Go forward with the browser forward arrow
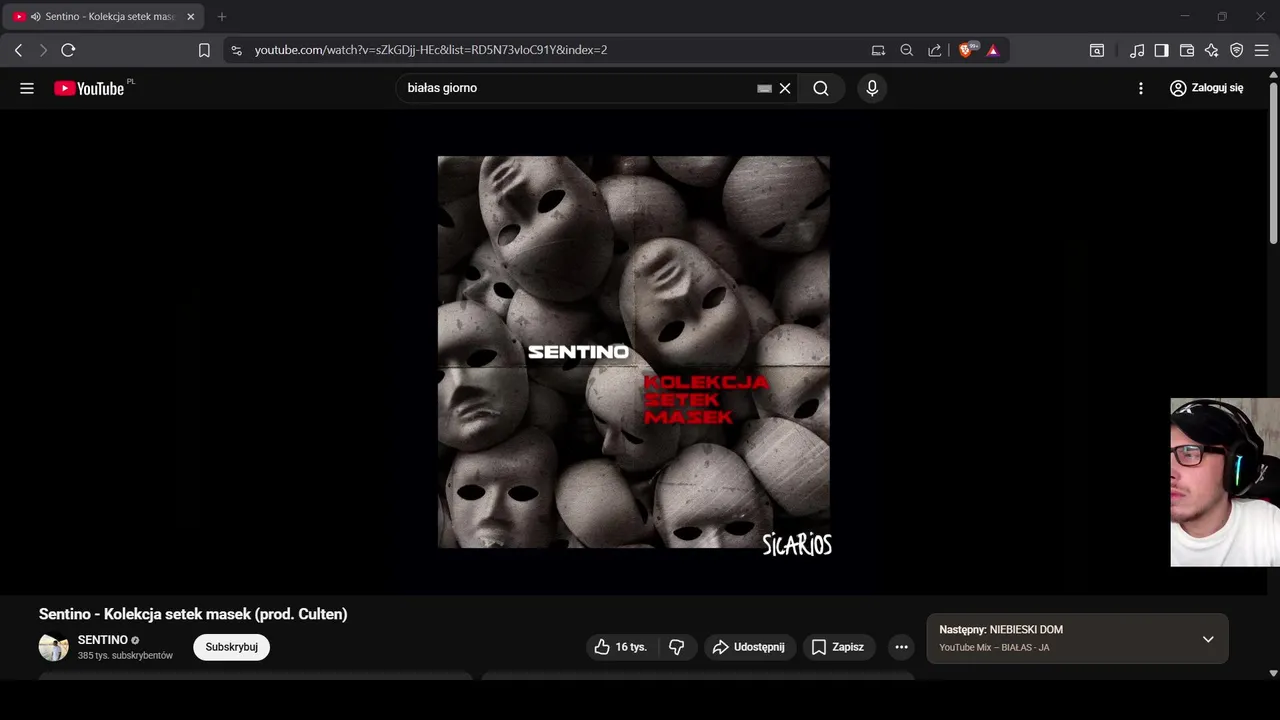The height and width of the screenshot is (720, 1280). (x=43, y=50)
